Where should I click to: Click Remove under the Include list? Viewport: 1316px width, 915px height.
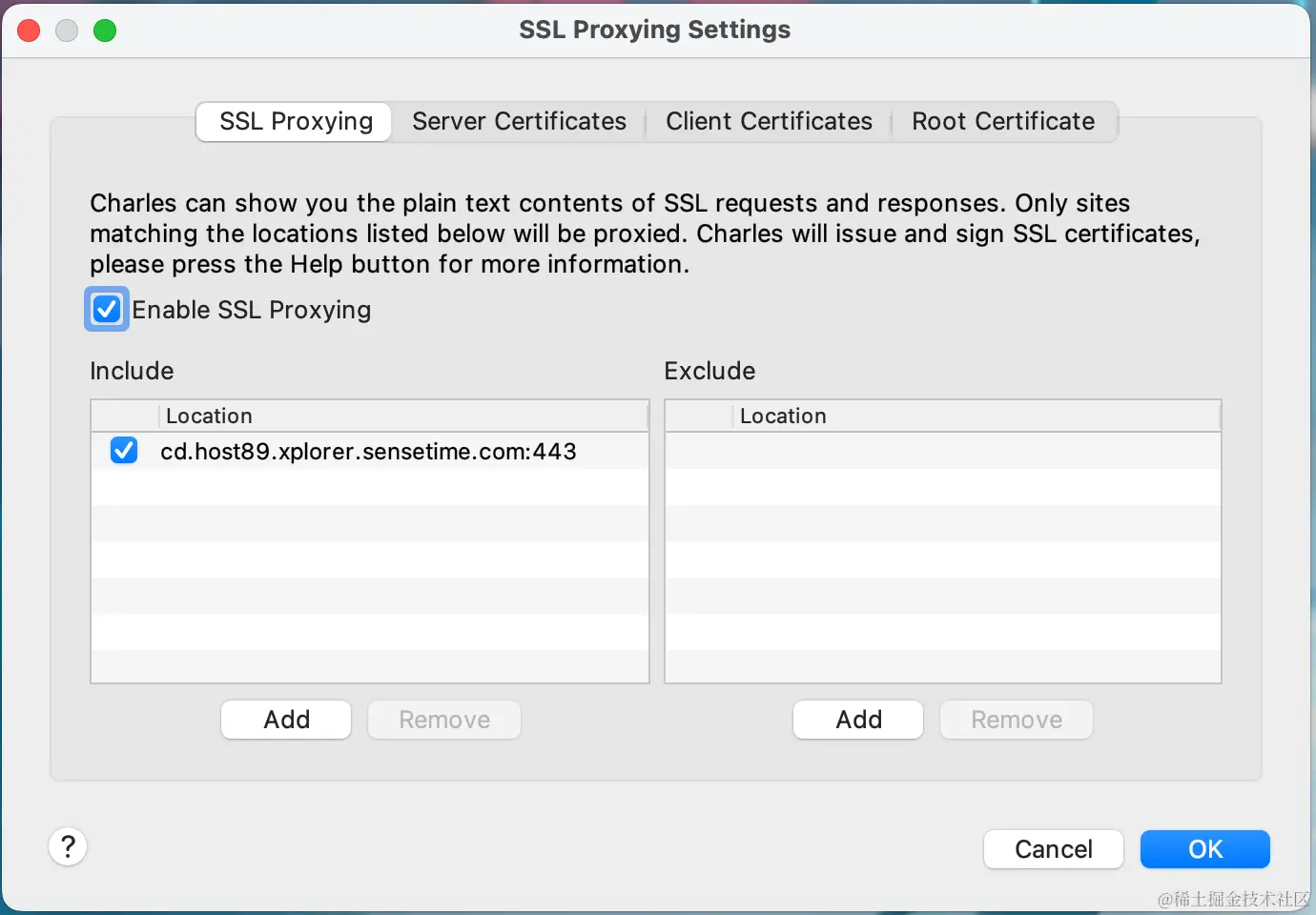[x=444, y=720]
